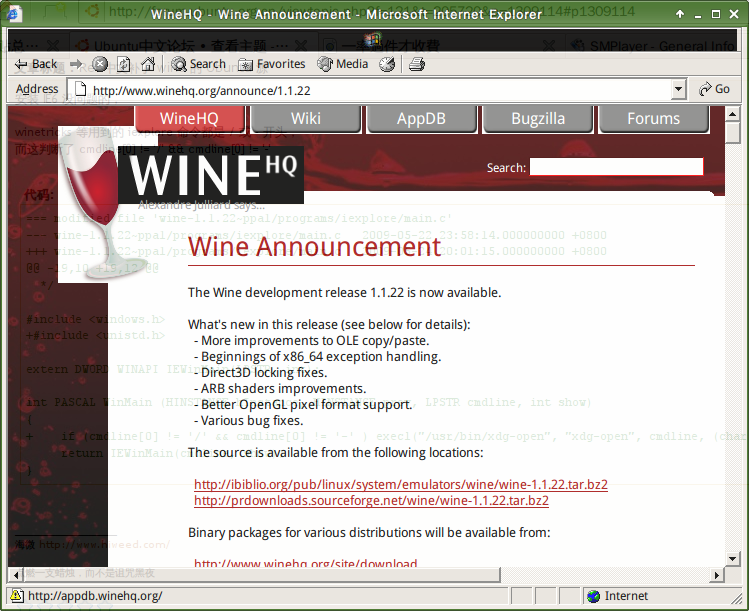Print the page with Print icon
The image size is (749, 611).
[417, 64]
